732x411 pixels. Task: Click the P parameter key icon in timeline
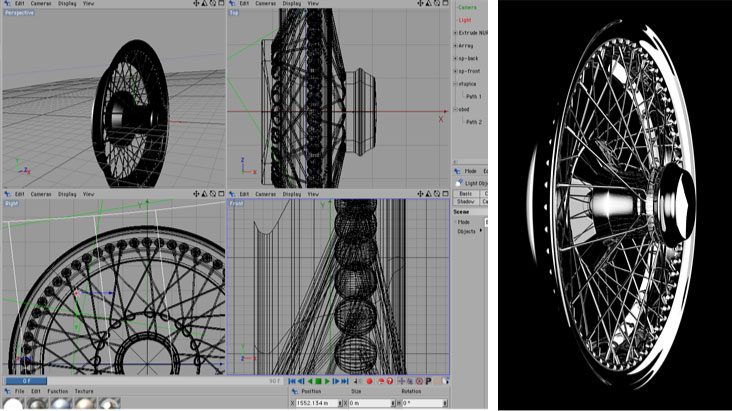(x=428, y=381)
